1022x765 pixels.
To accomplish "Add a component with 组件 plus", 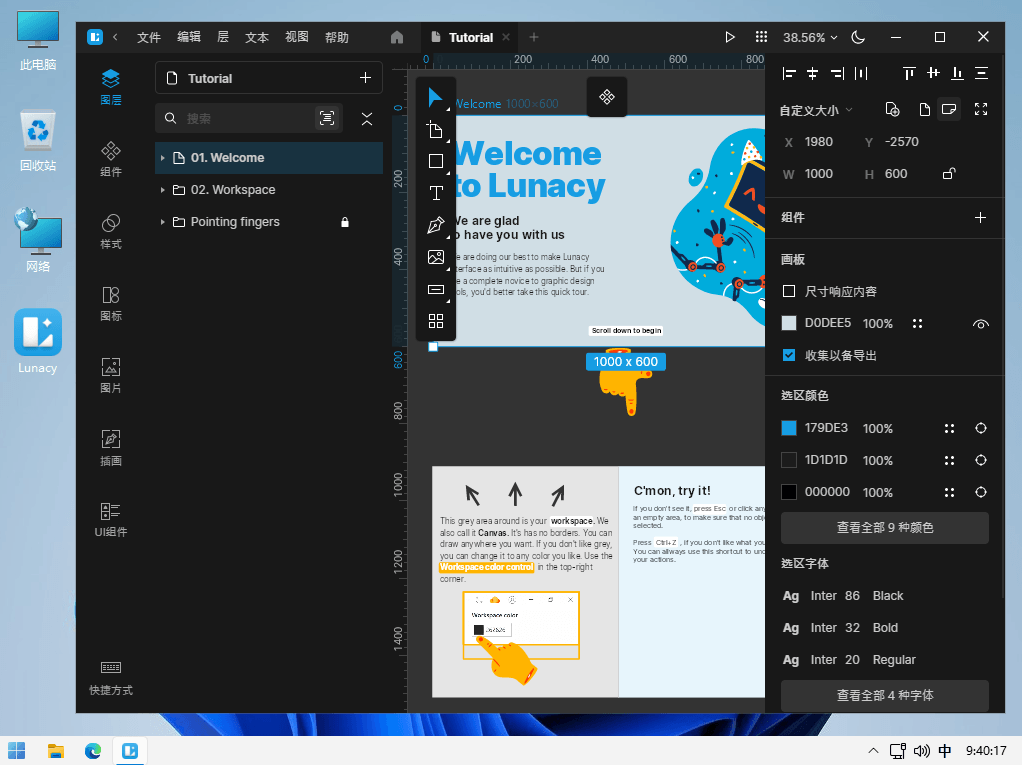I will (x=980, y=217).
